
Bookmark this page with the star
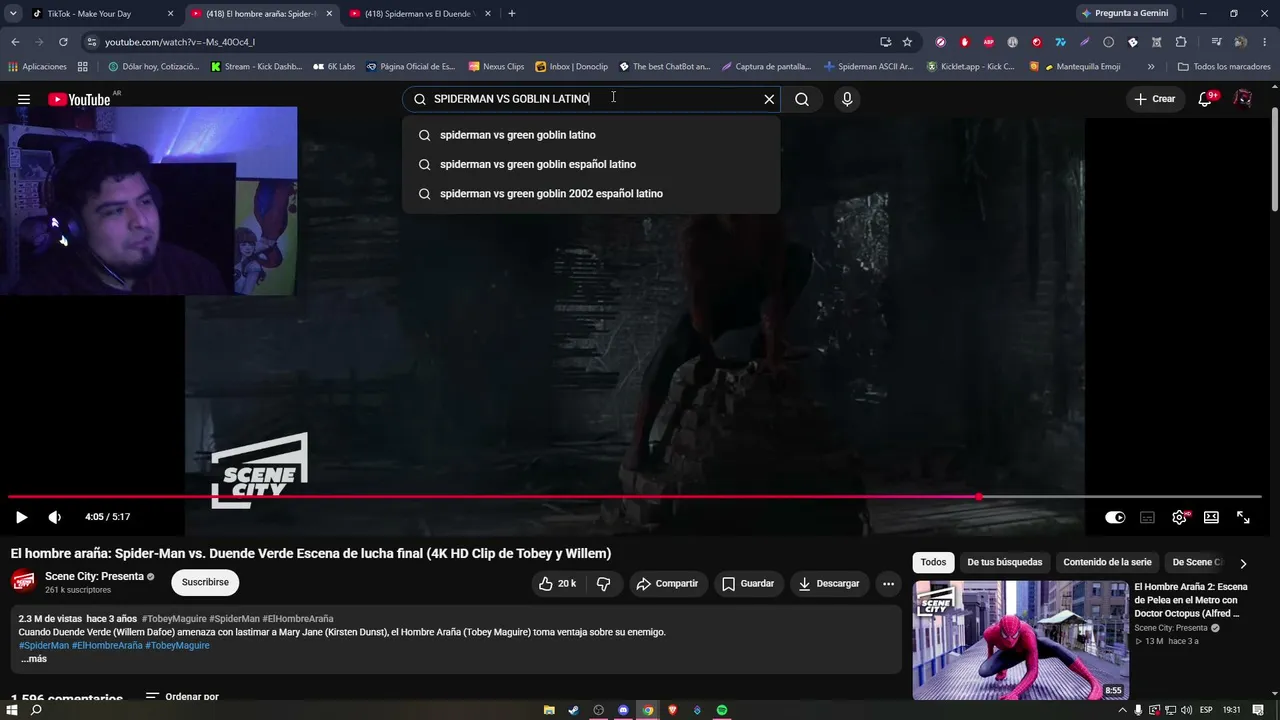tap(907, 42)
